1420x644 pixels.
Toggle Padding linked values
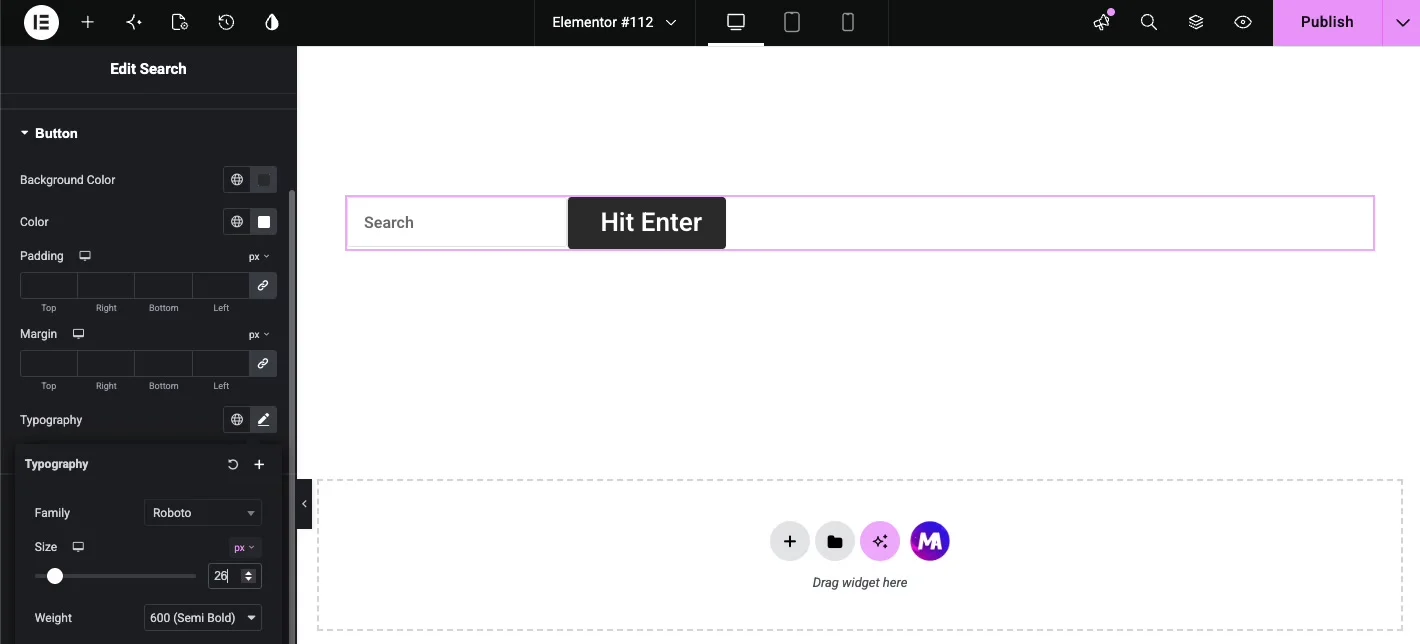click(263, 285)
